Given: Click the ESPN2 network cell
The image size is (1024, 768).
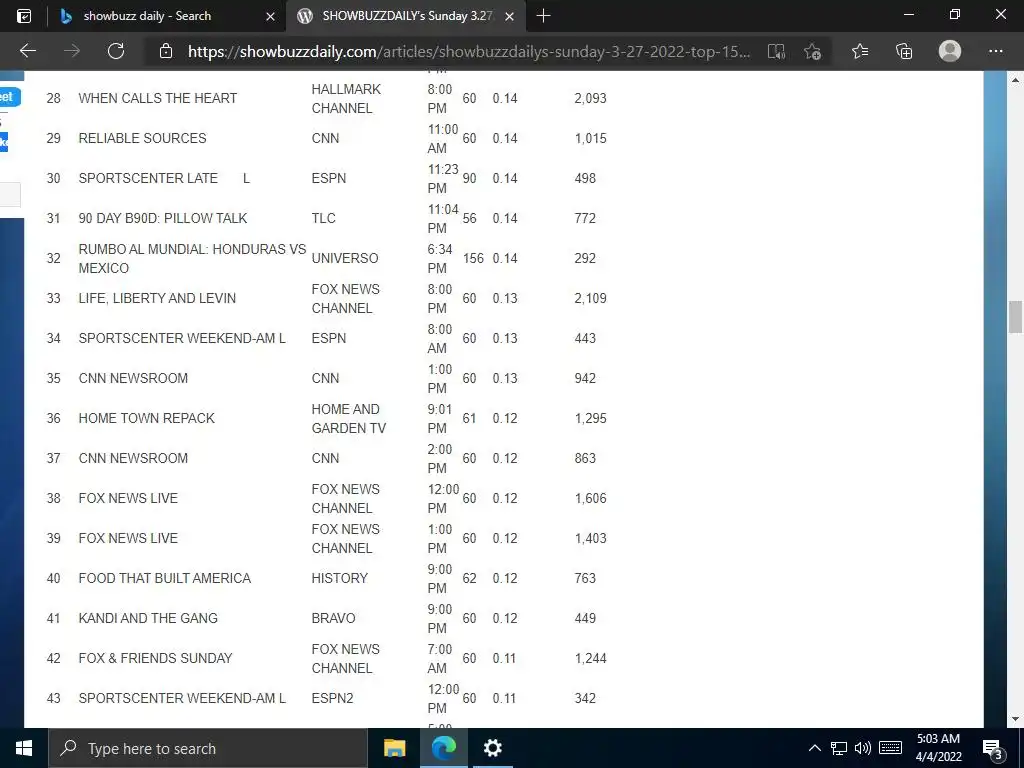Looking at the screenshot, I should click(332, 698).
